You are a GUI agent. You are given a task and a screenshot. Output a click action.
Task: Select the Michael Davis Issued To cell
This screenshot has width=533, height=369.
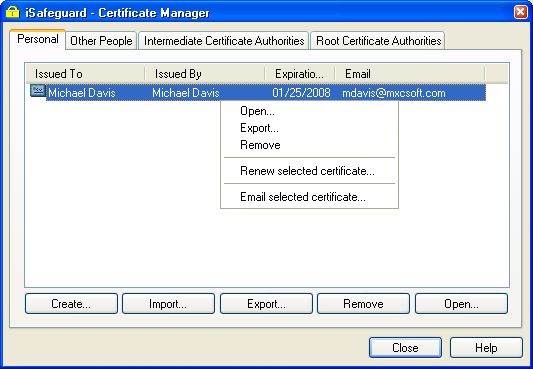click(82, 93)
